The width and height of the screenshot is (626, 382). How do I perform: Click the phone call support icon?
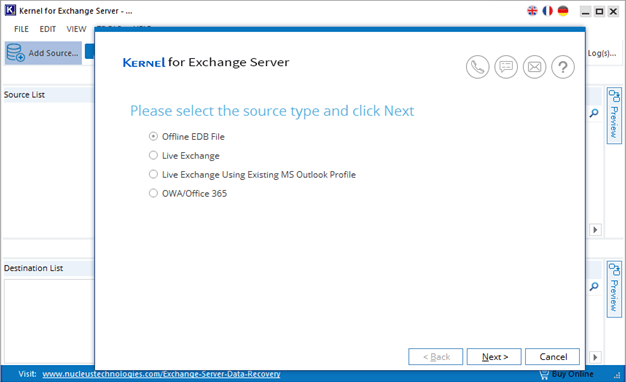click(477, 67)
